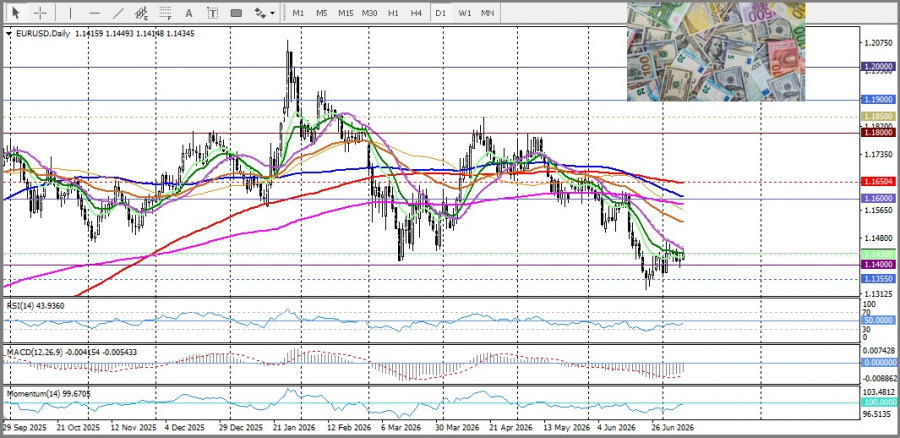900x438 pixels.
Task: Select the text label tool
Action: coord(212,13)
